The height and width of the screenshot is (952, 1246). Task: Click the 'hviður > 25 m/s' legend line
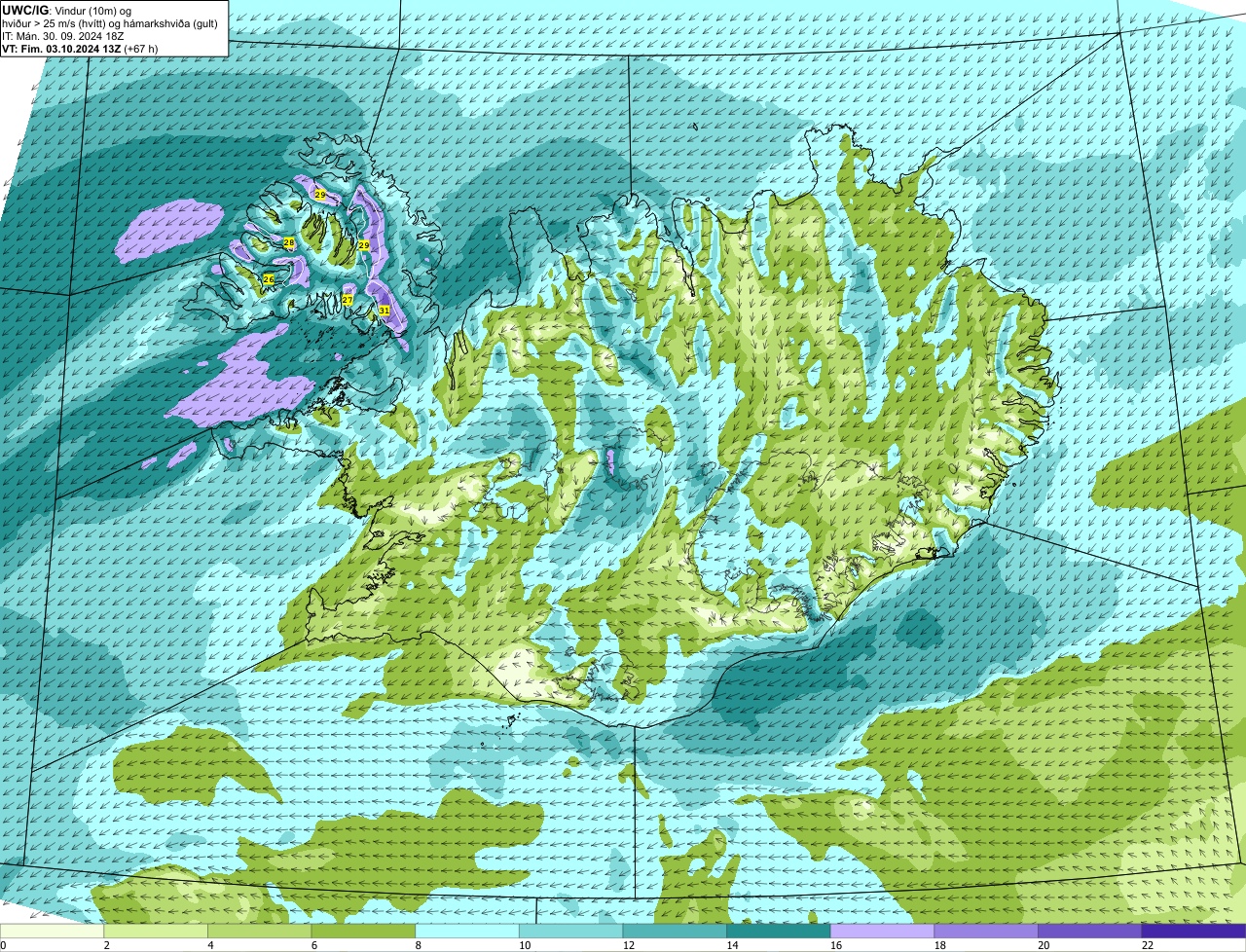[x=110, y=23]
